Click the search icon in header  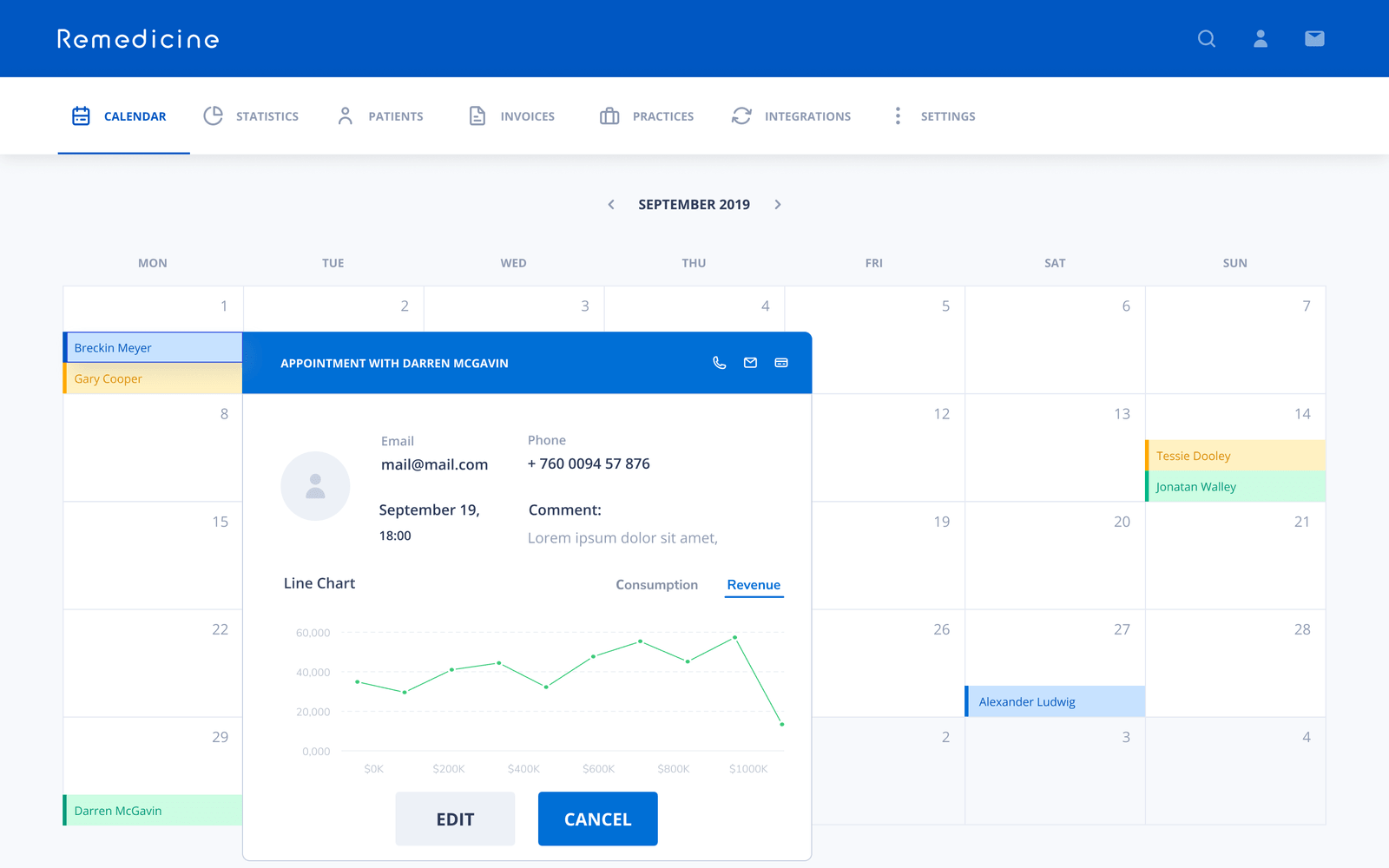pos(1206,39)
